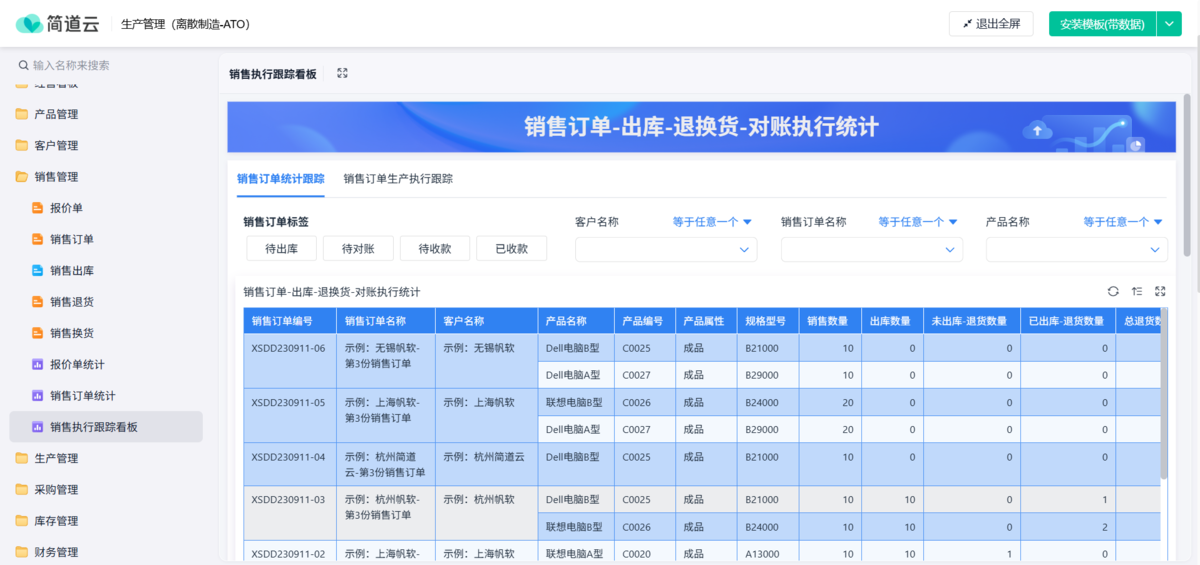Click the sort icon above the statistics table

tap(1137, 291)
